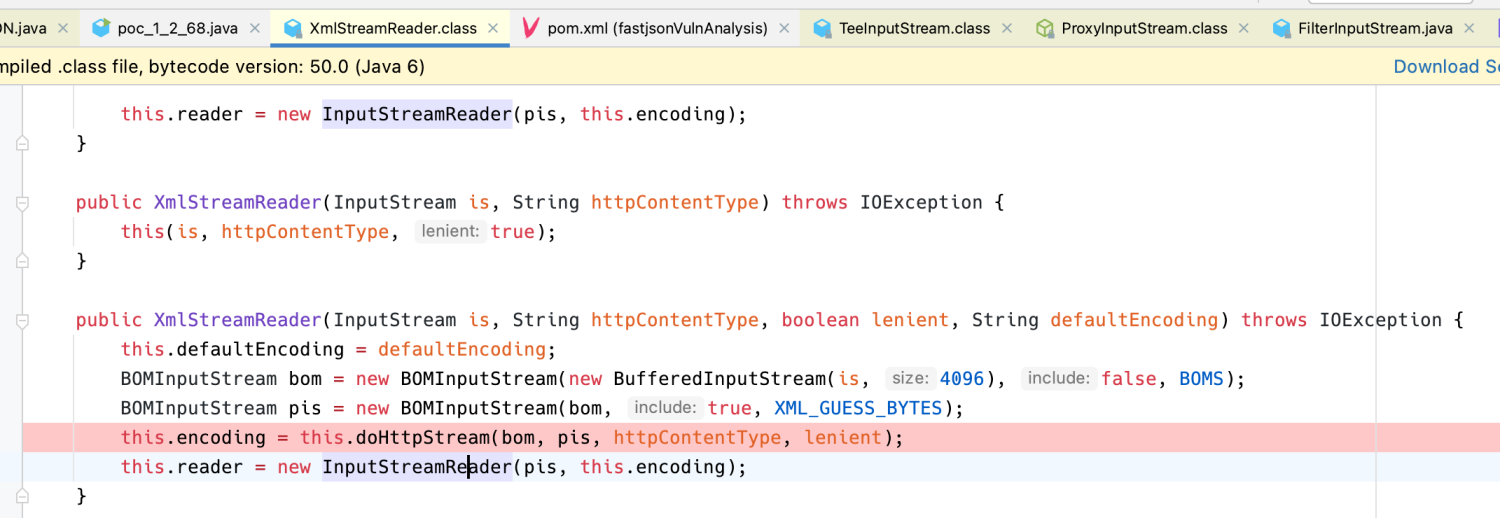Click the XML_GUESS_BYTES constant
The width and height of the screenshot is (1500, 518).
tap(858, 408)
